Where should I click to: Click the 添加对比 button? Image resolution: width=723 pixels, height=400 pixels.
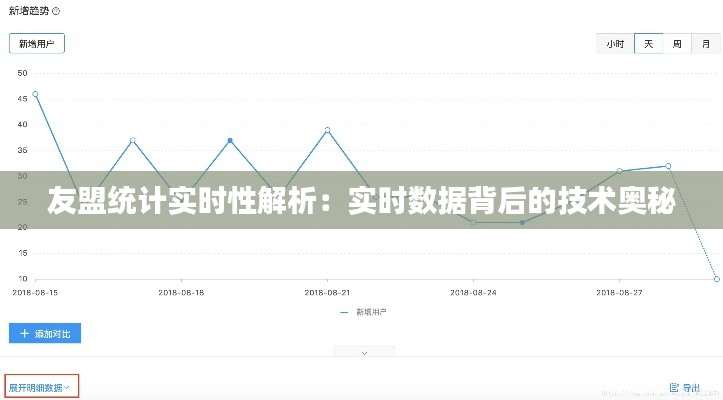coord(45,333)
